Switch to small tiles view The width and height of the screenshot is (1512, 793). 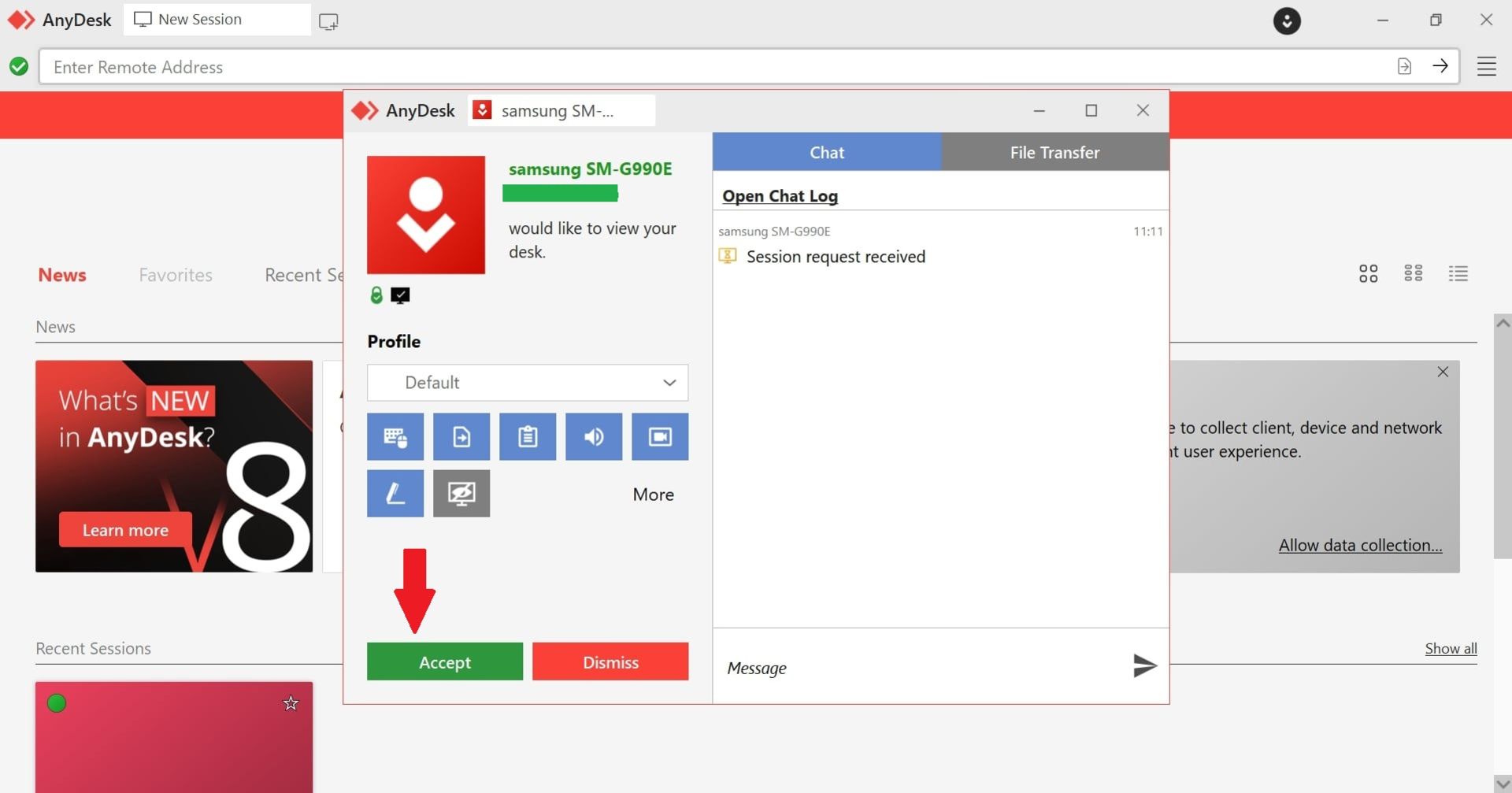pos(1414,273)
